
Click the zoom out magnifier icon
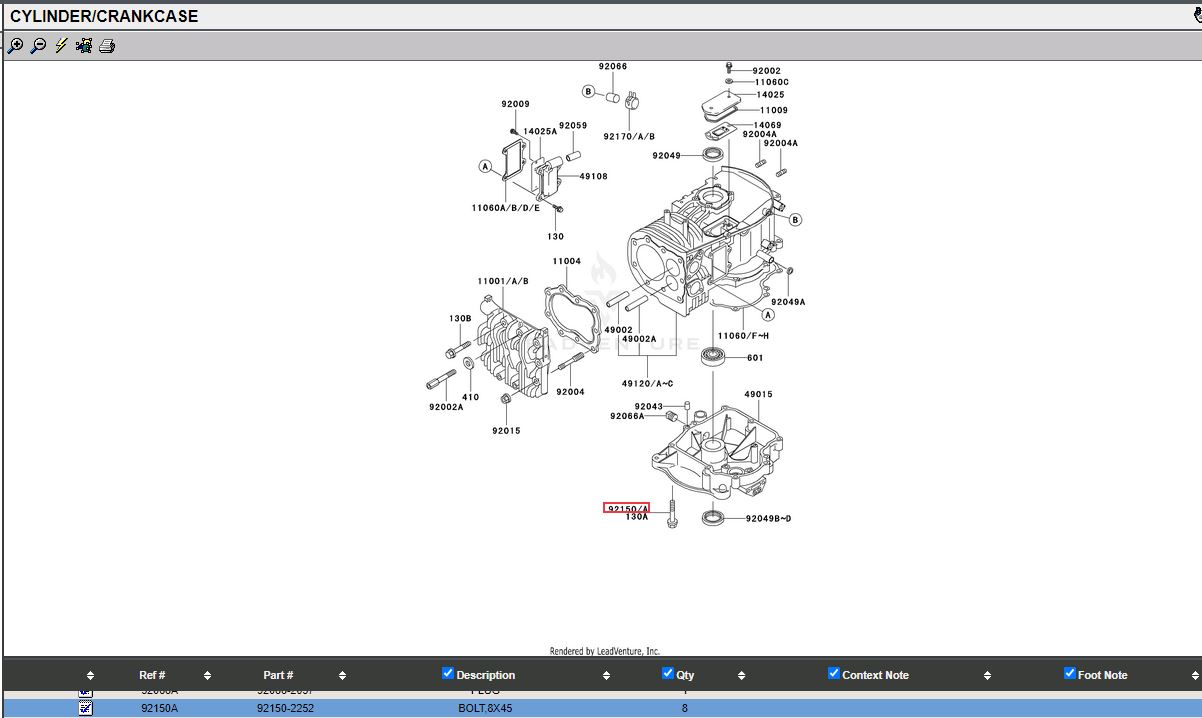click(x=38, y=46)
